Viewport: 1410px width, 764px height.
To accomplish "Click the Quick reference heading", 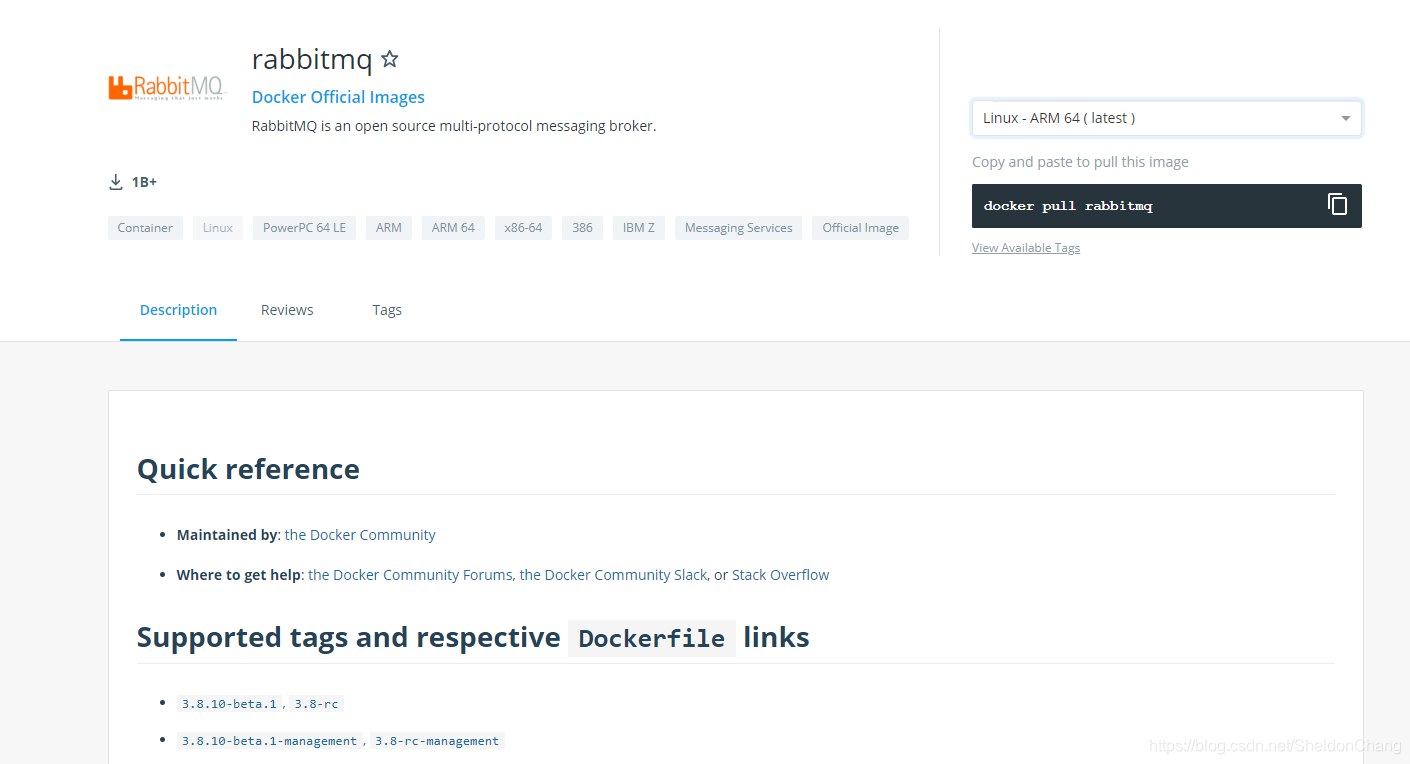I will coord(248,469).
